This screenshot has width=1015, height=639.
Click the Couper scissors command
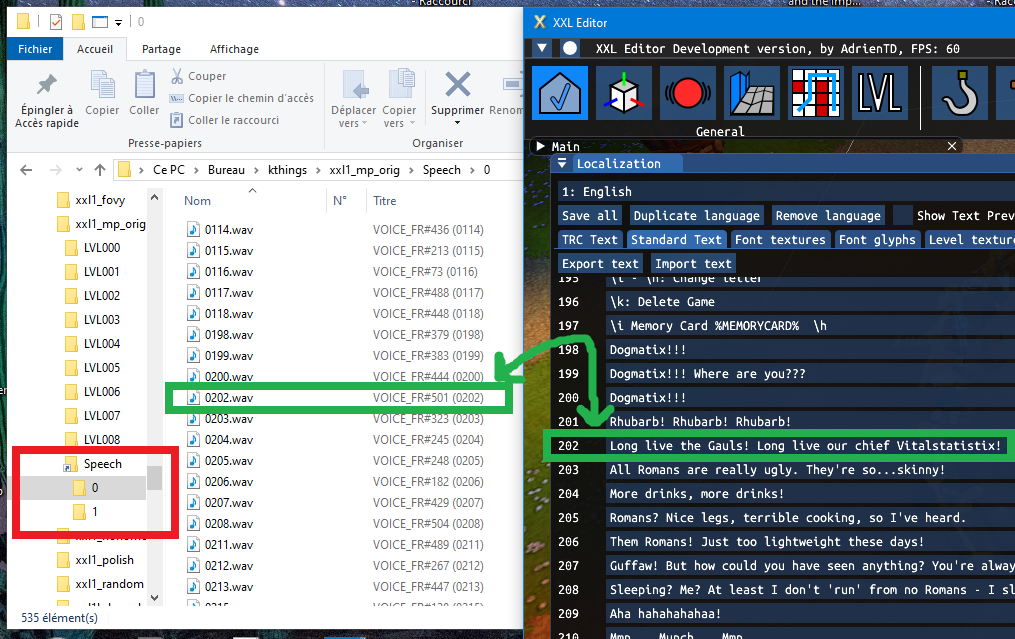click(x=199, y=76)
